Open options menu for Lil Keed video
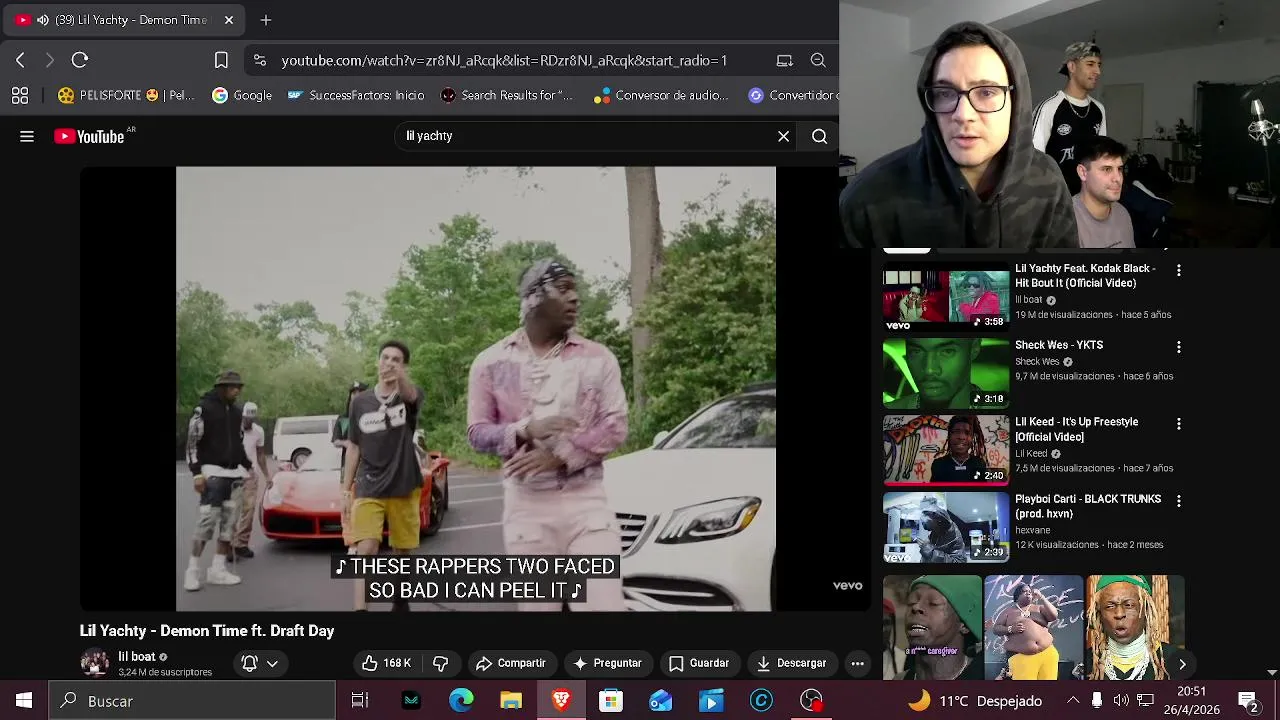Image resolution: width=1280 pixels, height=720 pixels. pos(1179,424)
